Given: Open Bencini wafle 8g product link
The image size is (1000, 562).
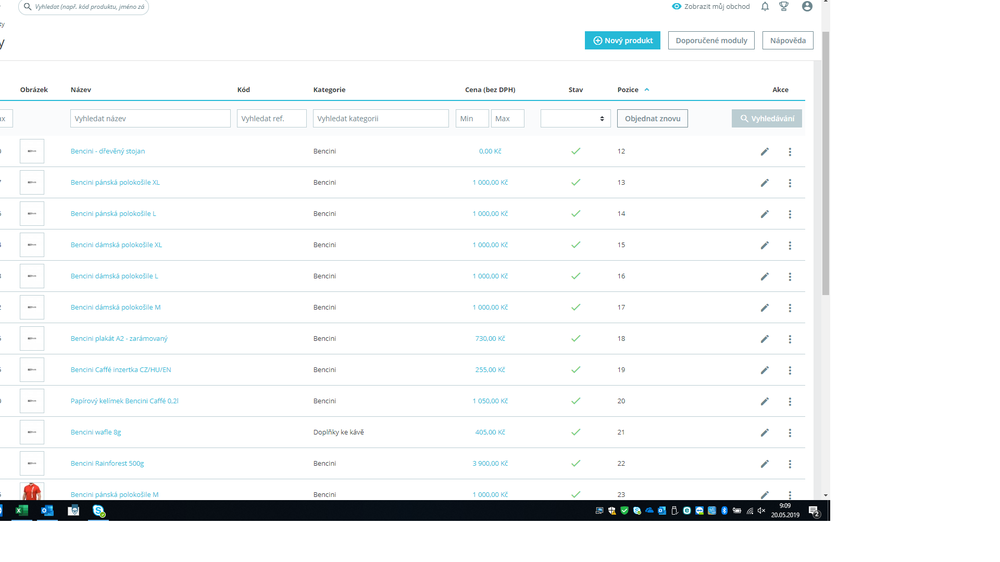Looking at the screenshot, I should point(96,433).
